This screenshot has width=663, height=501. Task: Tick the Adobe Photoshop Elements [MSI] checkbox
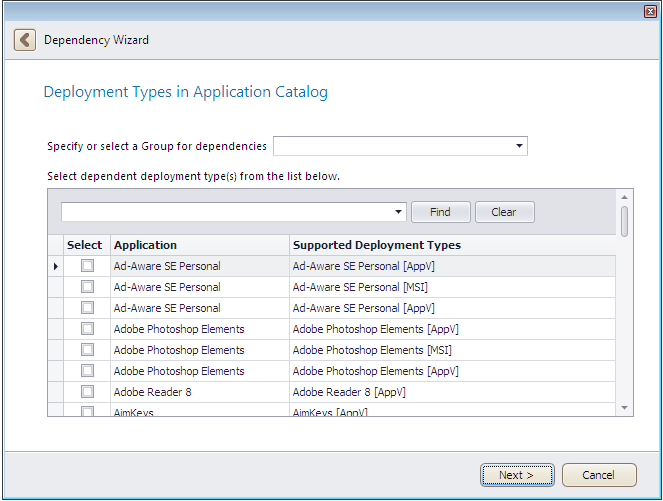tap(87, 350)
